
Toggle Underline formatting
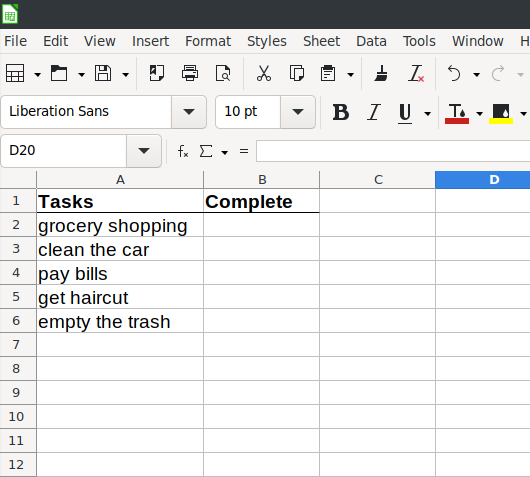405,113
